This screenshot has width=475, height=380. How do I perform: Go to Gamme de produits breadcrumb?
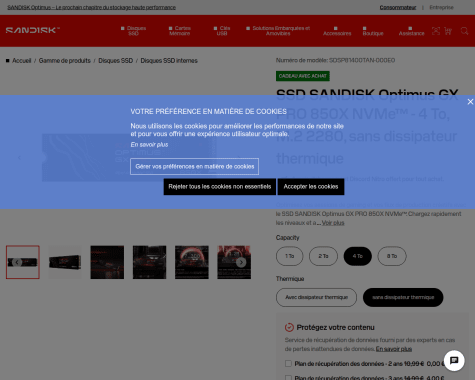tap(65, 61)
